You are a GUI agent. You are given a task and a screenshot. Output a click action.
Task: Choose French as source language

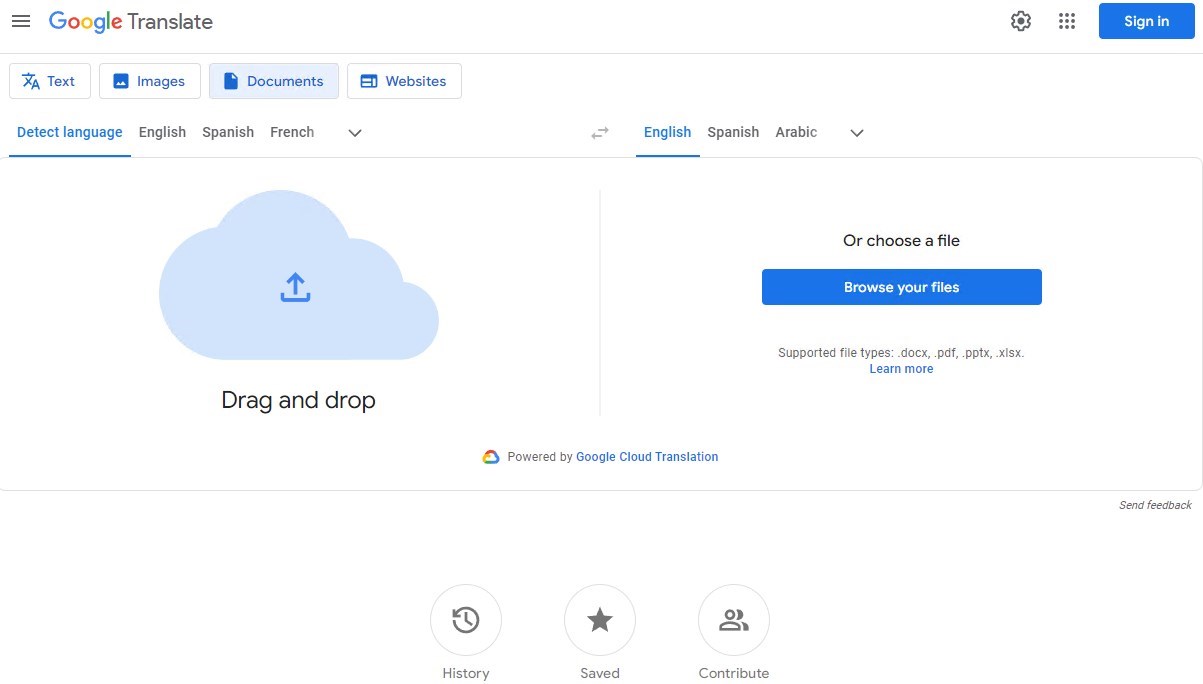pos(292,132)
